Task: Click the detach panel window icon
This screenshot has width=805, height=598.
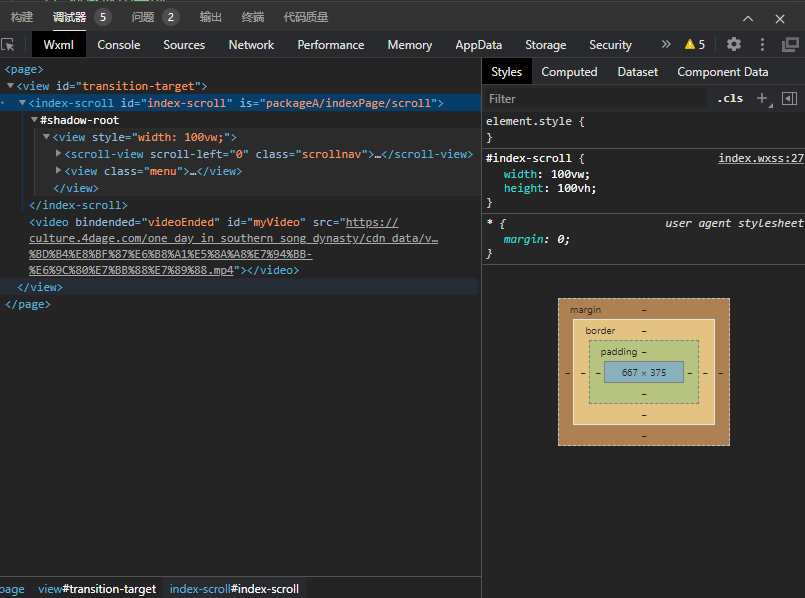Action: coord(790,45)
